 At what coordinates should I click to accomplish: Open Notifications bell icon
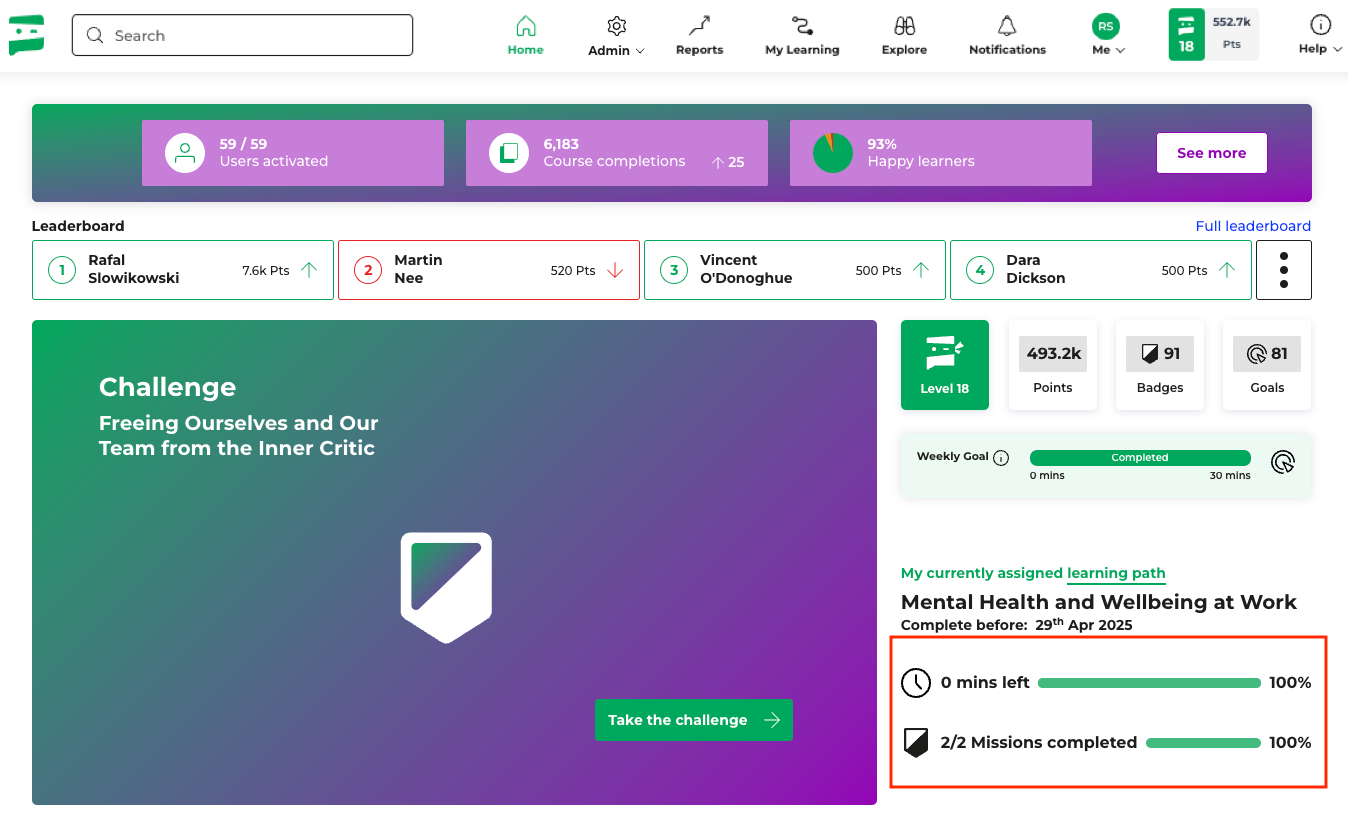[1007, 27]
